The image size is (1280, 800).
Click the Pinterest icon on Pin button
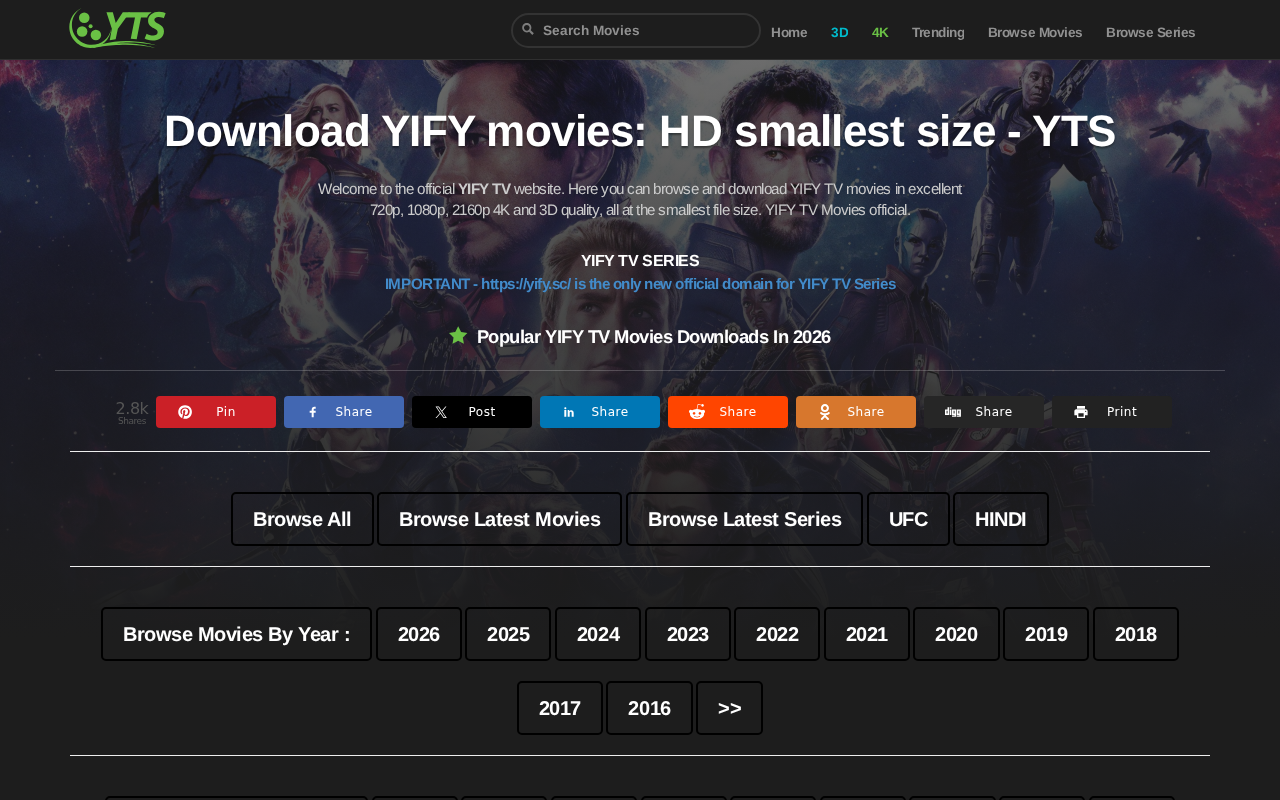coord(185,412)
